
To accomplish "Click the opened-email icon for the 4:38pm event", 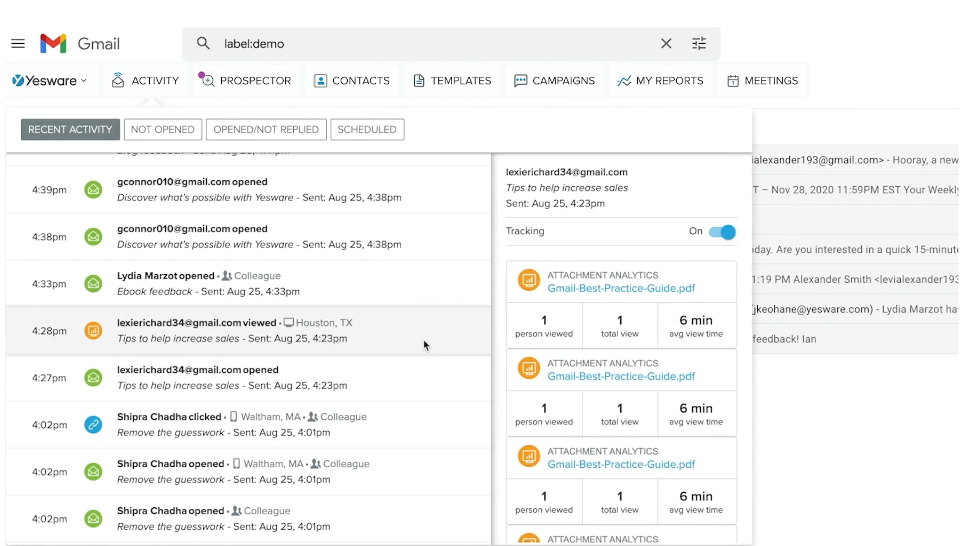I will [x=93, y=236].
